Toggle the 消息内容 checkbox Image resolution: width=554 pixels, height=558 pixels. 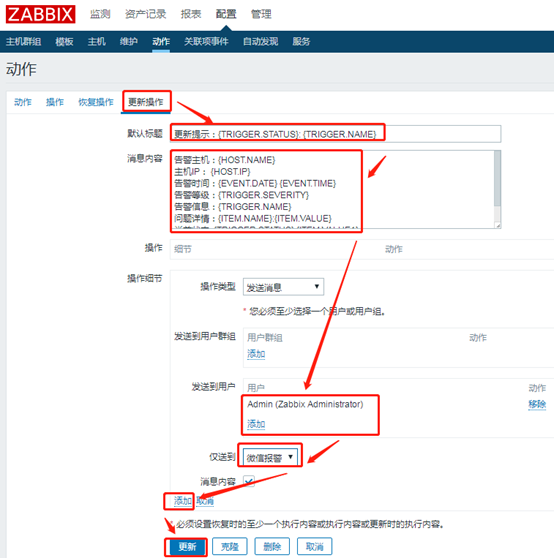(249, 481)
